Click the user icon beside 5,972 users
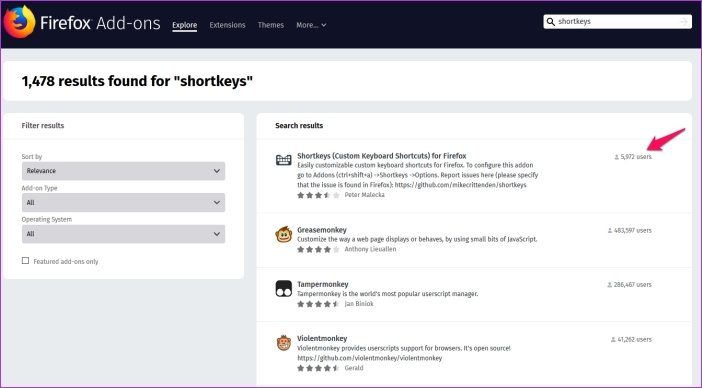This screenshot has width=702, height=388. click(616, 157)
